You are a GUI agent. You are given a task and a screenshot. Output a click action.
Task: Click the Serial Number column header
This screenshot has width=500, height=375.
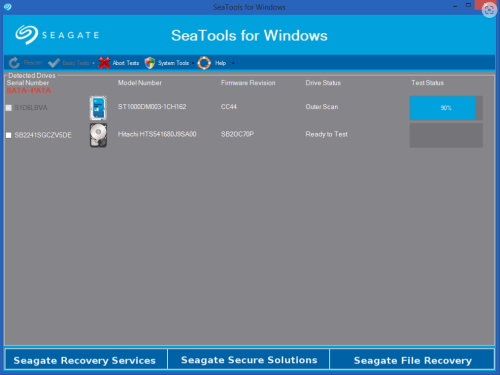pos(28,83)
